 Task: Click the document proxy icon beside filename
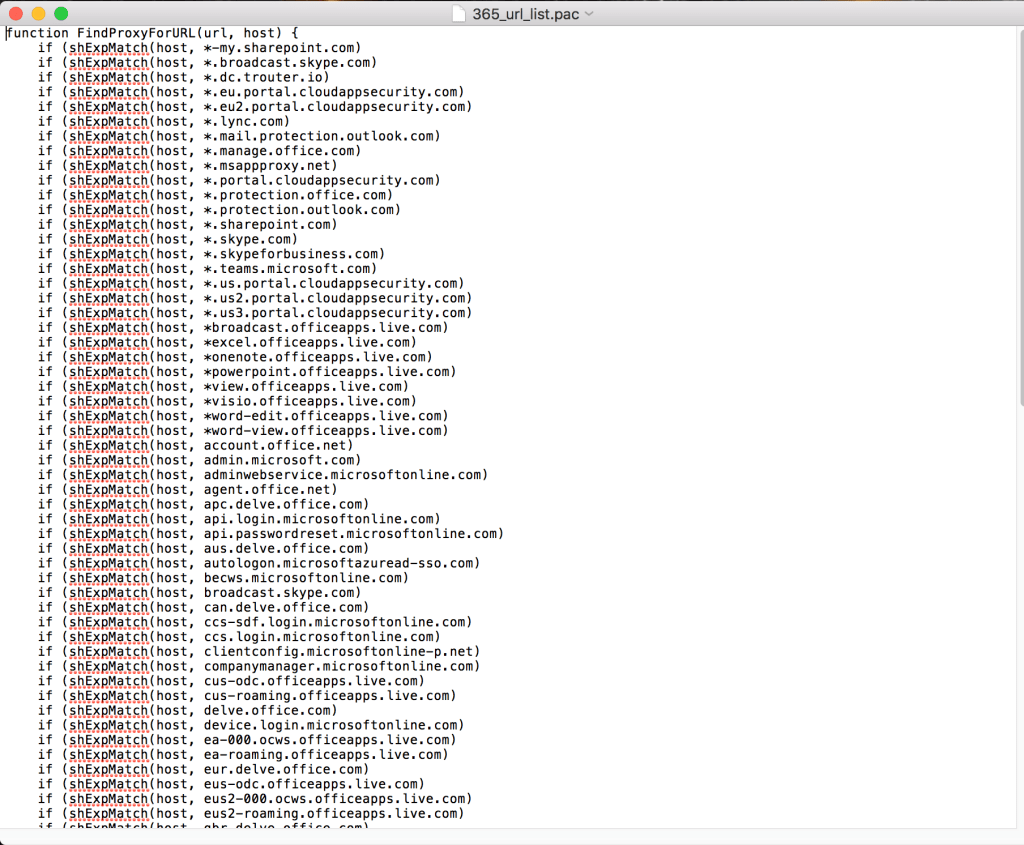[457, 14]
